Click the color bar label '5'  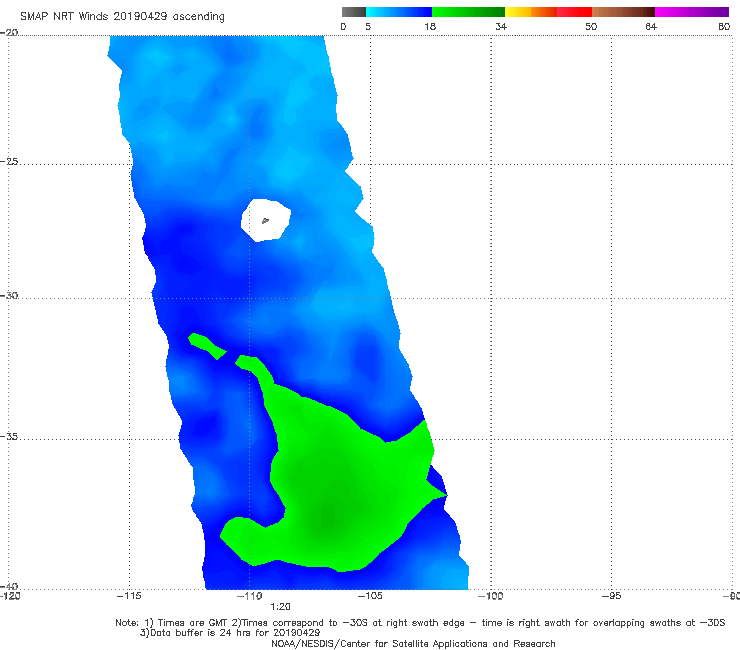pyautogui.click(x=368, y=26)
